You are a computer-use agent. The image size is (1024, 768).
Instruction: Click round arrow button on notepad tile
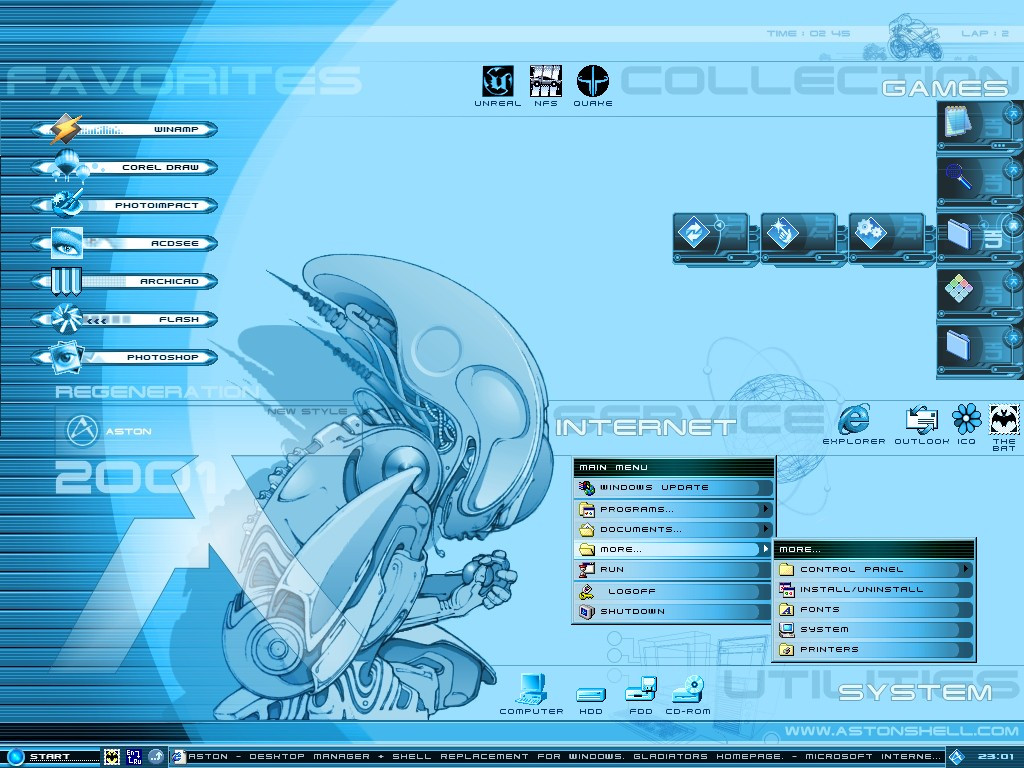point(1014,114)
